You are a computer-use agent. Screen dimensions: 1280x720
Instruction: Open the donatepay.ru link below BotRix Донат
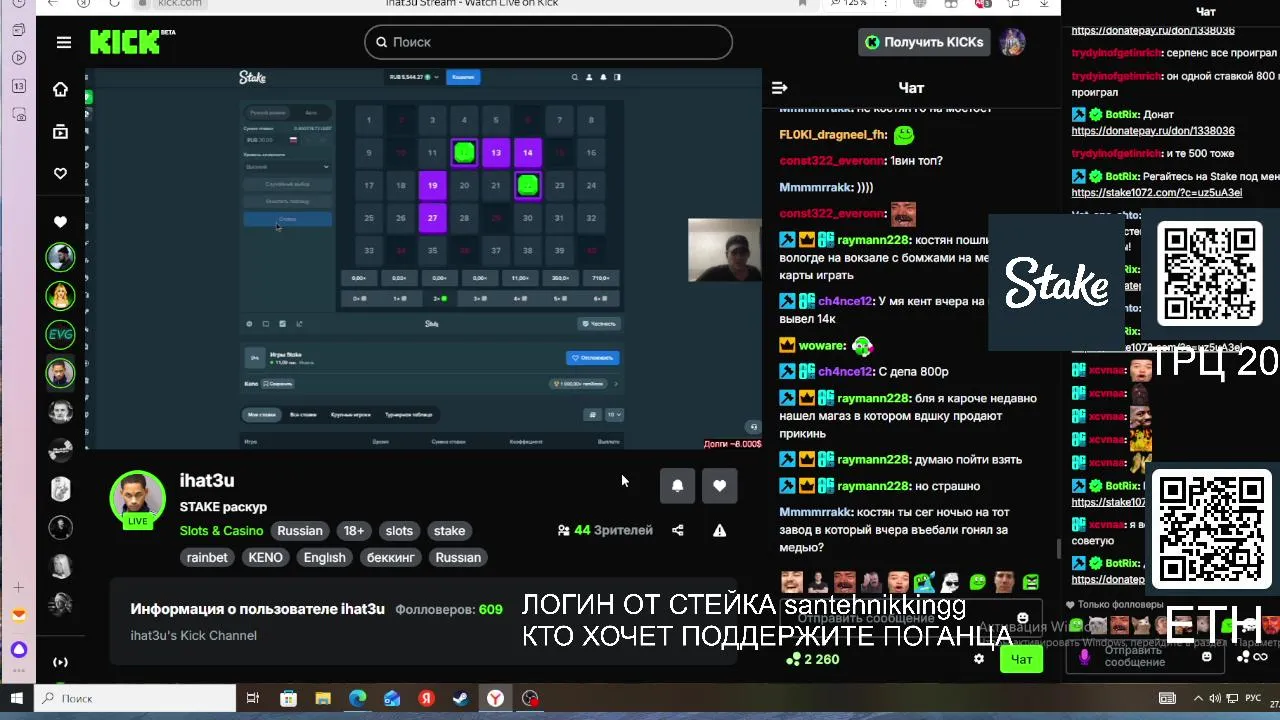click(x=1153, y=131)
